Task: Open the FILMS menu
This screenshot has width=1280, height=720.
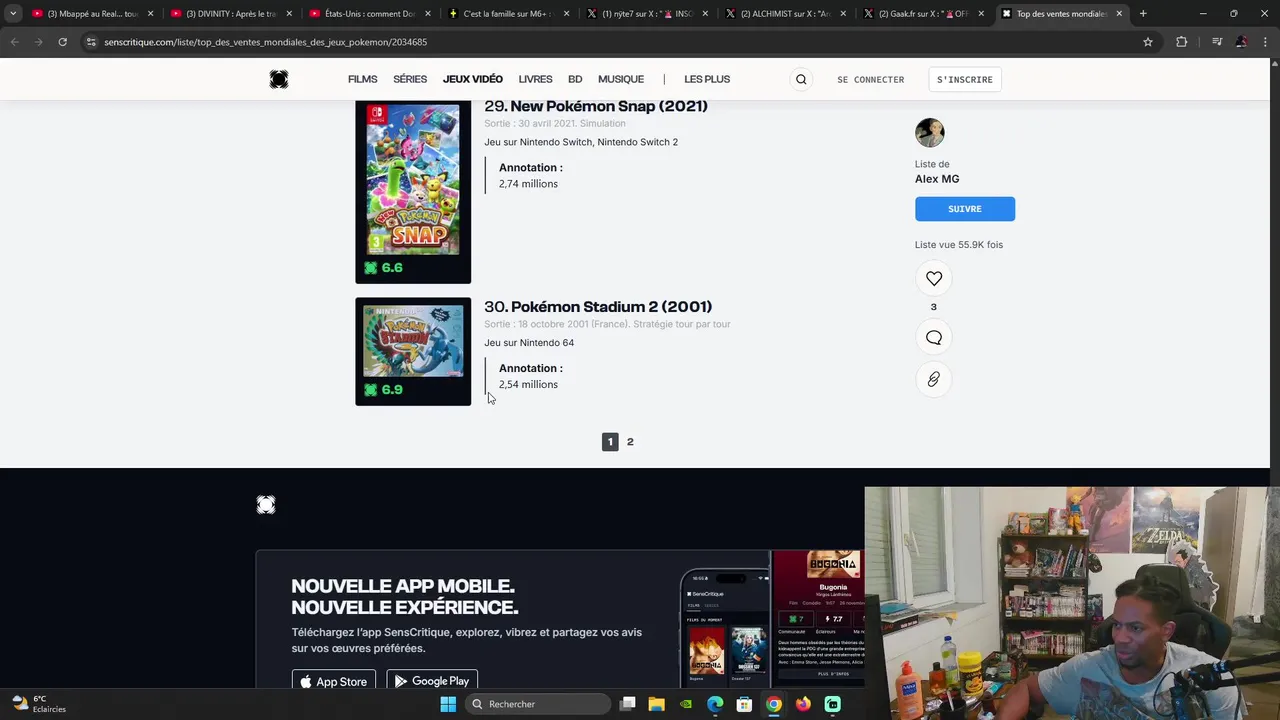Action: coord(363,79)
